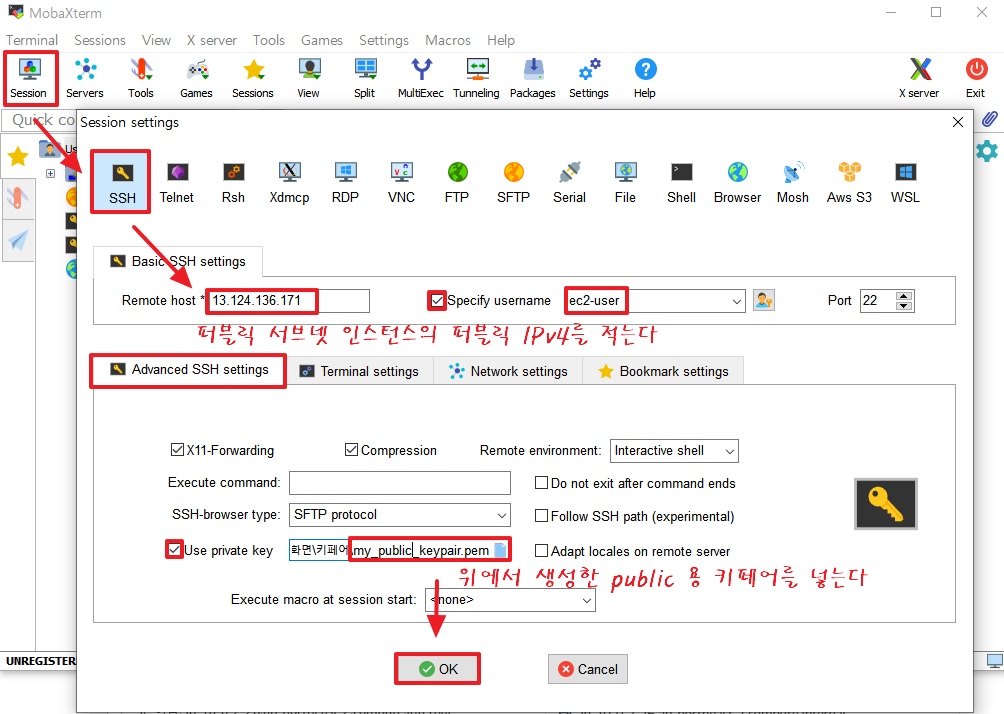Decrease Port value with down arrow
The height and width of the screenshot is (714, 1004).
(x=904, y=305)
